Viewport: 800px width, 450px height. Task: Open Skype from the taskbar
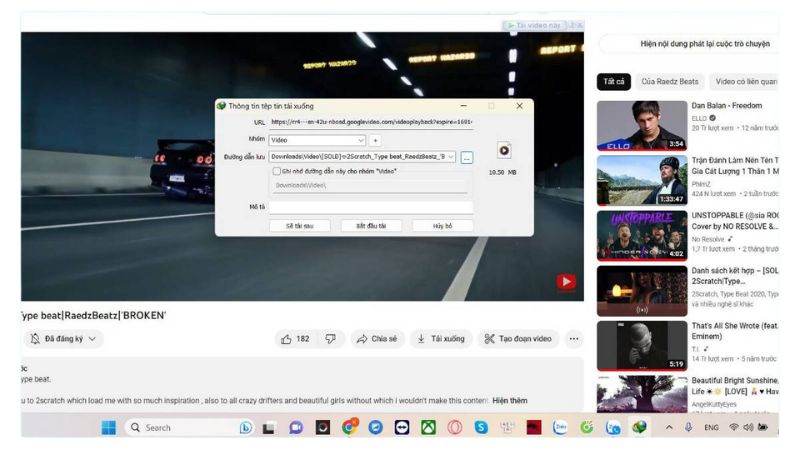click(x=481, y=428)
